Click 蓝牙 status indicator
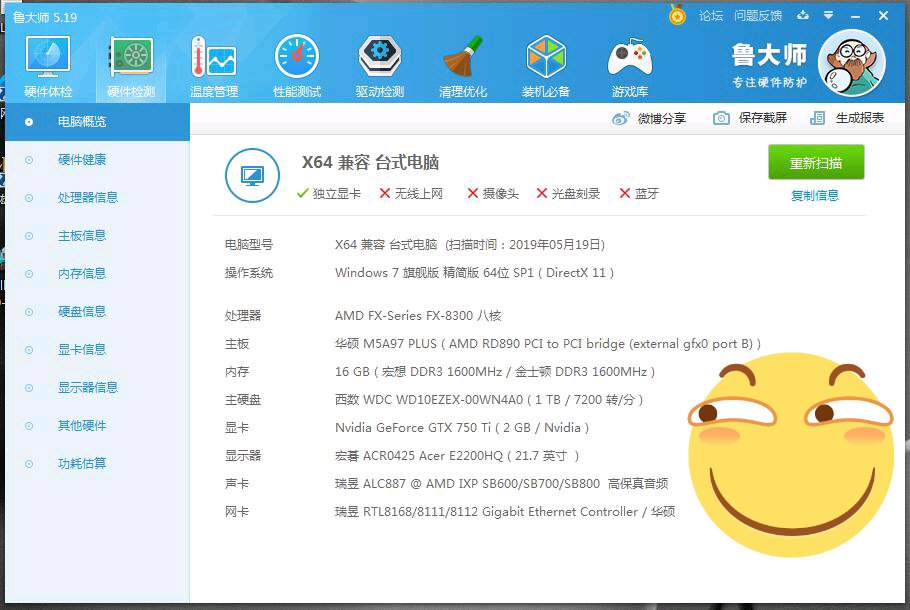The height and width of the screenshot is (610, 910). point(639,194)
